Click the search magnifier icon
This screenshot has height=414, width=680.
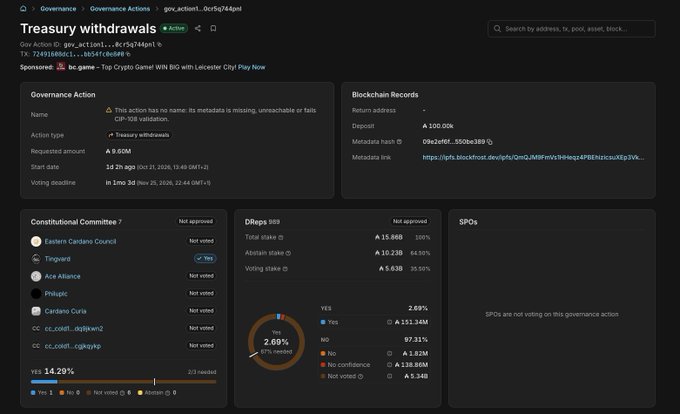(497, 29)
